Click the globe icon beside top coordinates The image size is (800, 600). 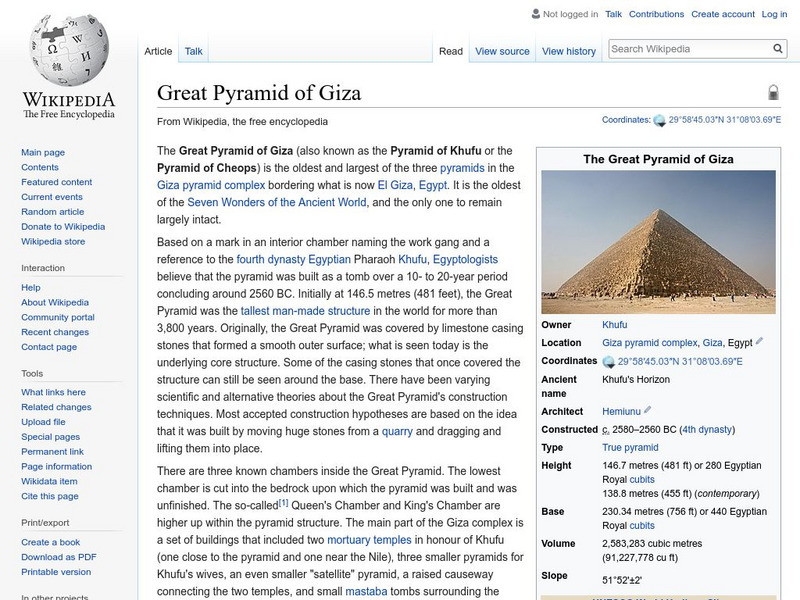[x=659, y=120]
